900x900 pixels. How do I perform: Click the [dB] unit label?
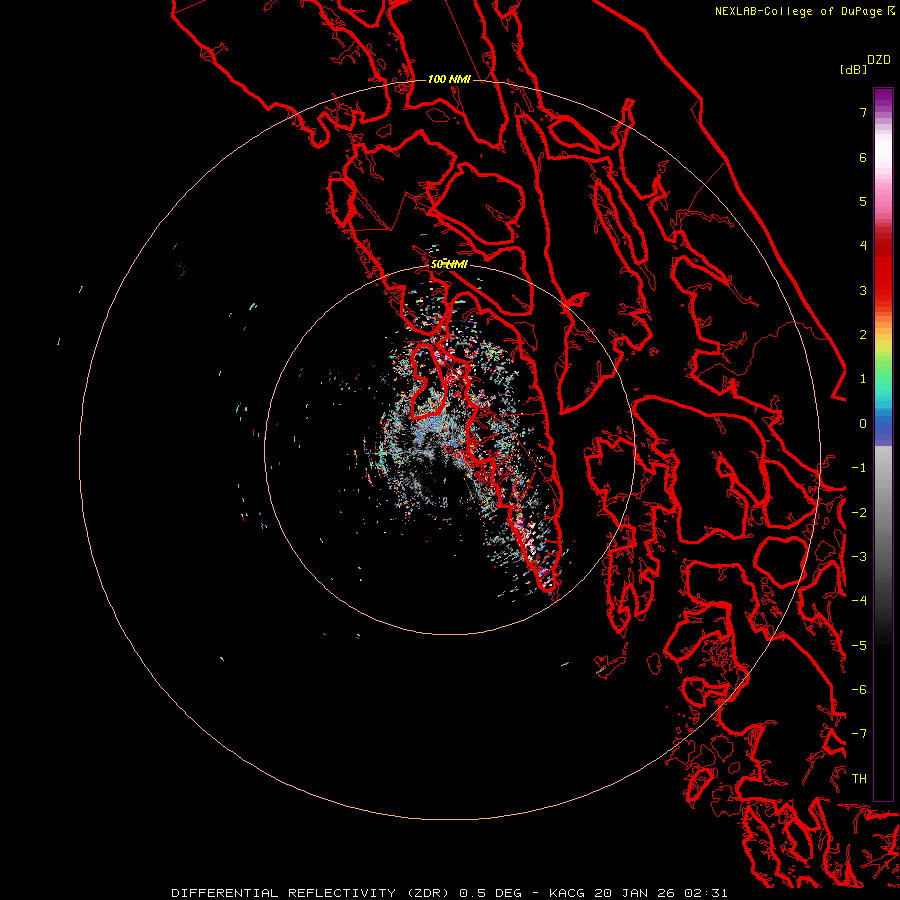854,69
